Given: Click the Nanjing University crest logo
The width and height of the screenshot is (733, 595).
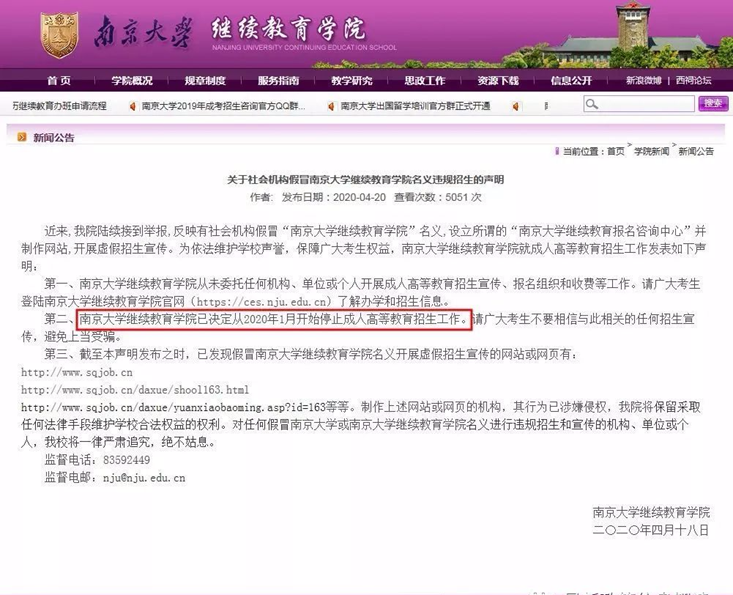Looking at the screenshot, I should tap(59, 35).
